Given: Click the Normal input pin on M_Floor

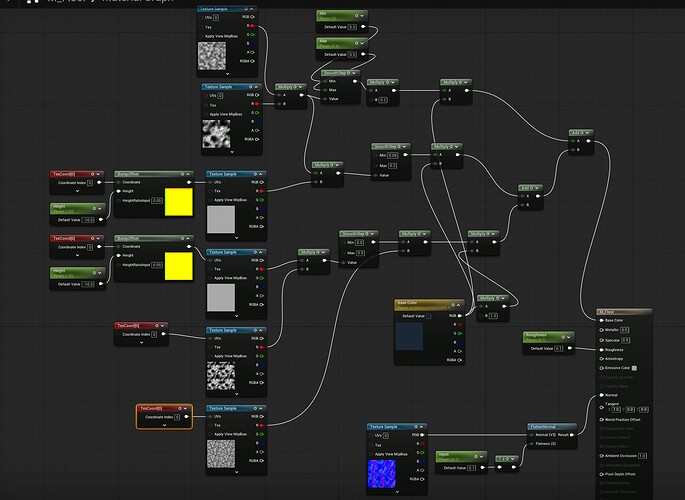Looking at the screenshot, I should (600, 395).
